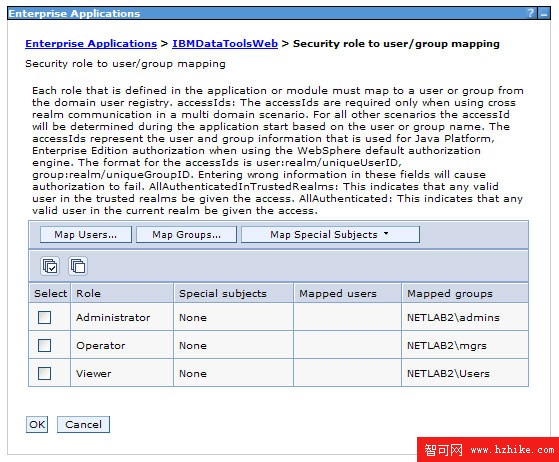
Task: Click the Mapped groups column header
Action: click(465, 293)
